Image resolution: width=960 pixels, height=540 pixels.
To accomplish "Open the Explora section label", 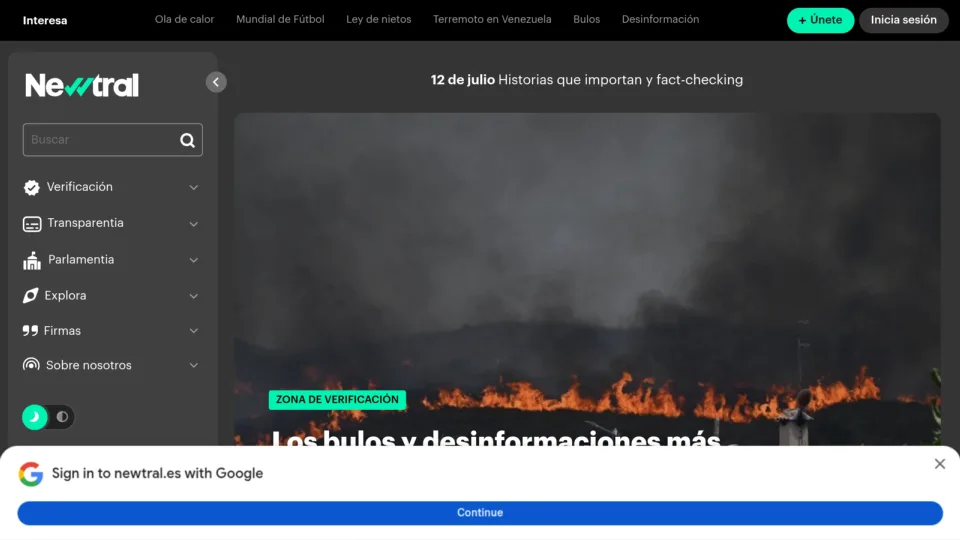I will click(66, 296).
